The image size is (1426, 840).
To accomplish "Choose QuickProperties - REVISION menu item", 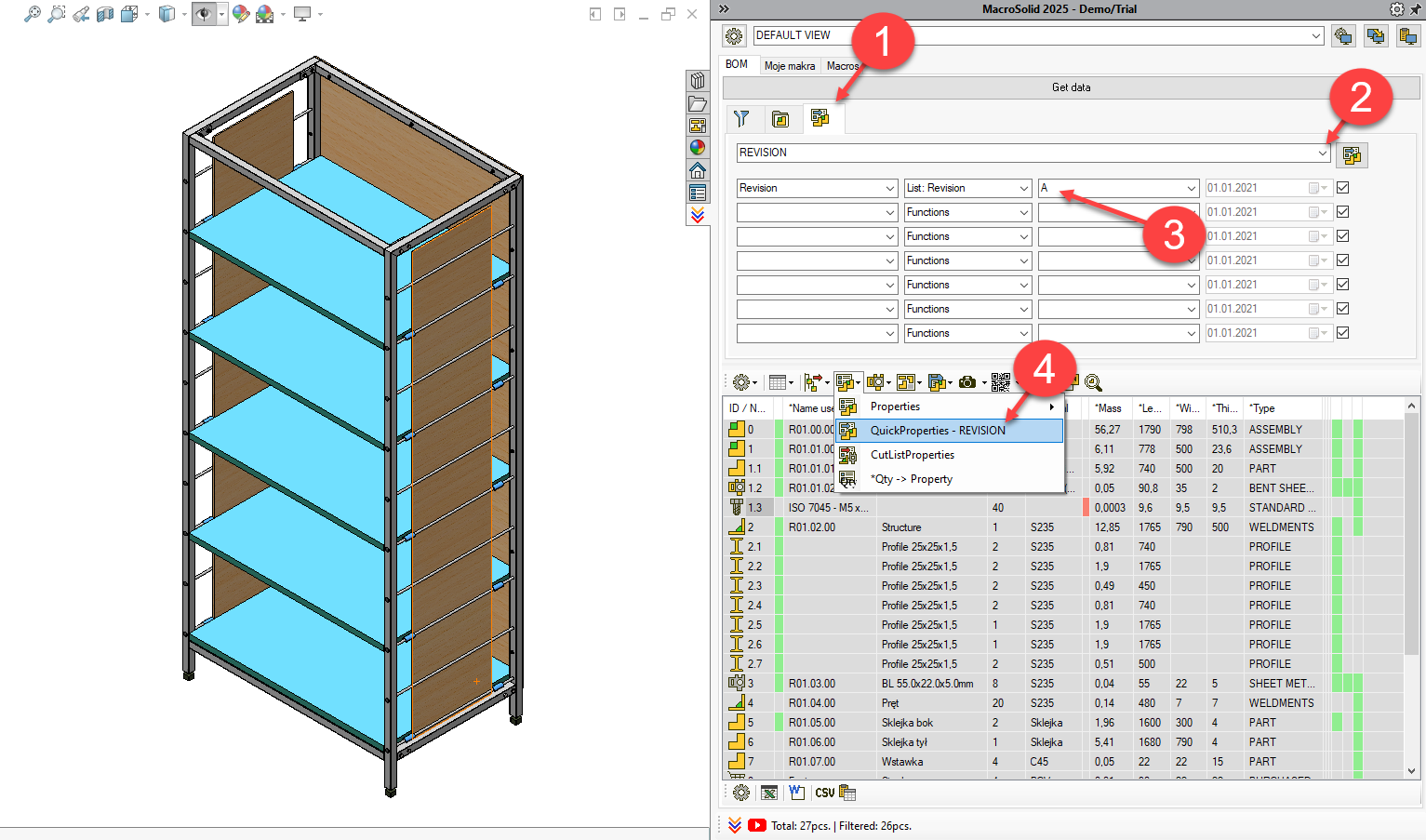I will click(950, 431).
